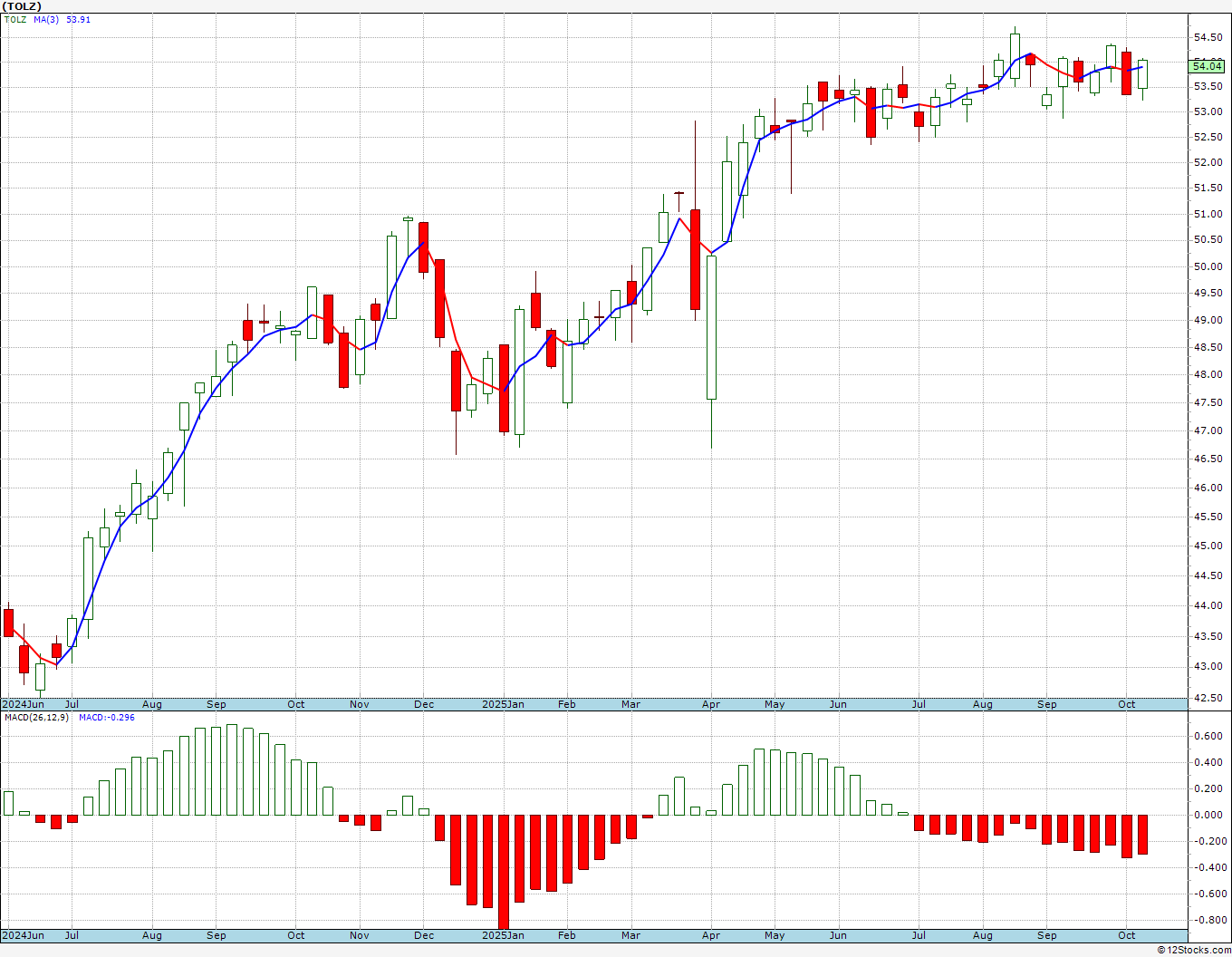The image size is (1232, 957).
Task: Click the 54.50 price axis label
Action: tap(1208, 37)
